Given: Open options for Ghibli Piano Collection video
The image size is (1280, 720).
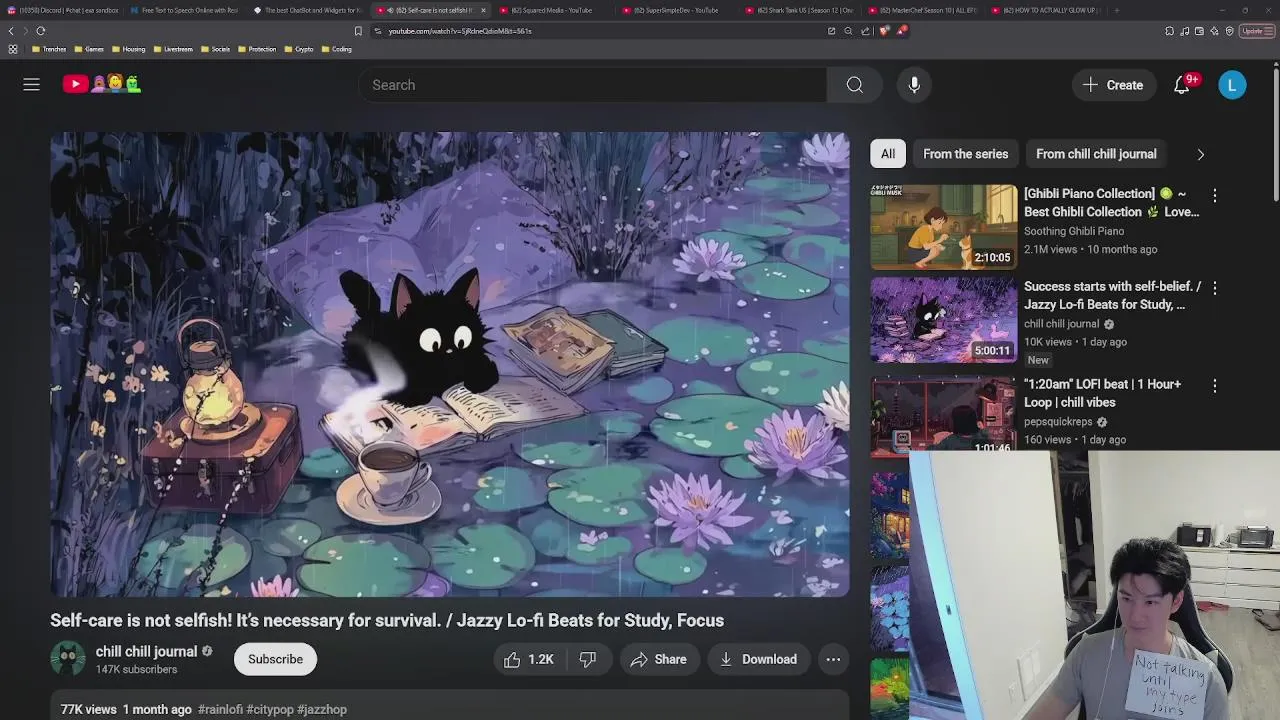Looking at the screenshot, I should [x=1214, y=195].
